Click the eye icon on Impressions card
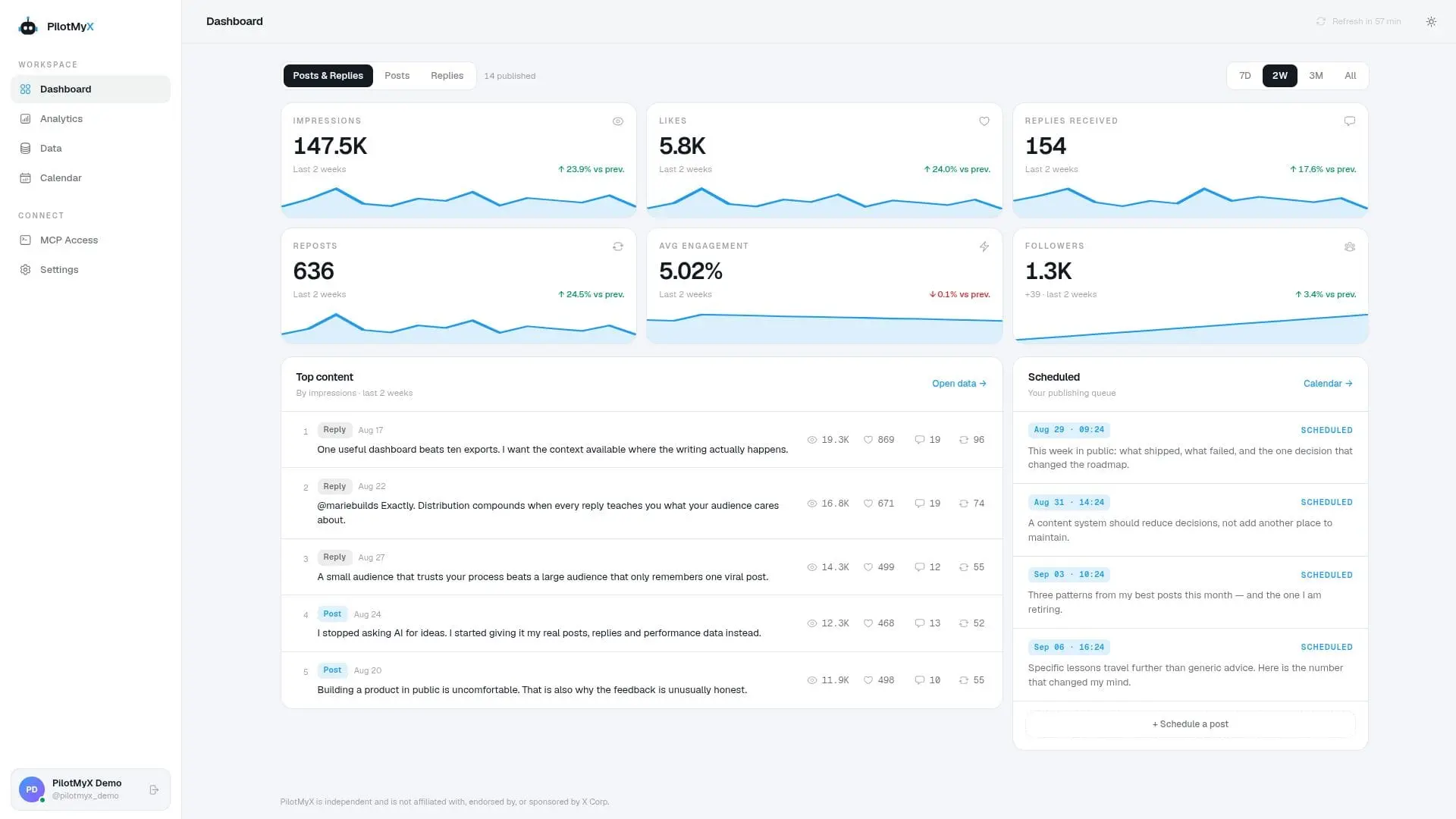The height and width of the screenshot is (819, 1456). coord(618,121)
